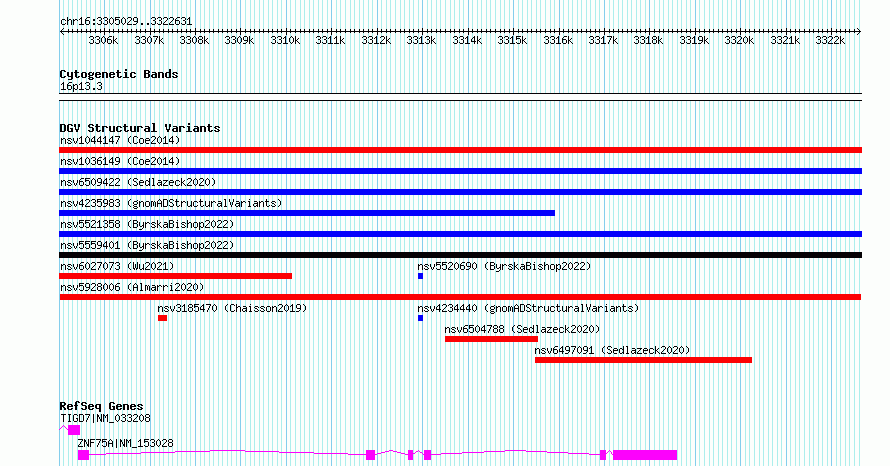Click the 3306k ruler label

[103, 40]
